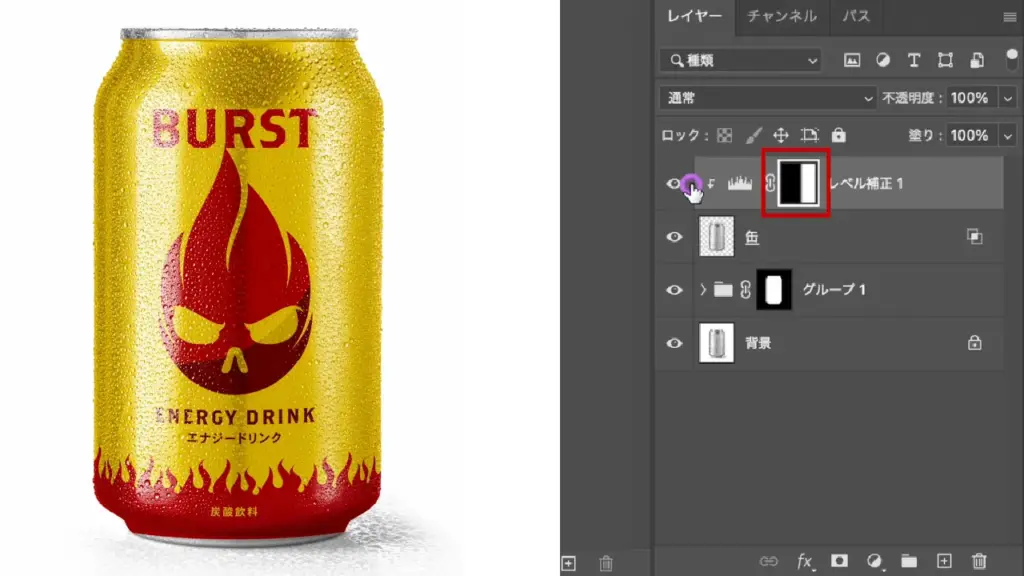The image size is (1024, 576).
Task: Click the lock position icon
Action: [781, 135]
